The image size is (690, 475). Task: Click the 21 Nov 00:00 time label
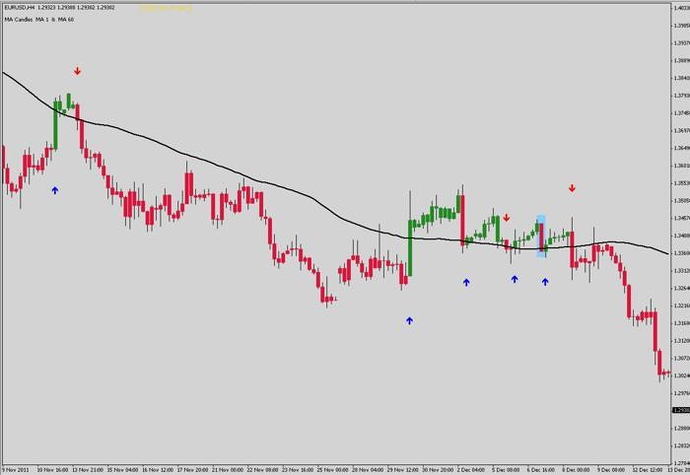tap(228, 469)
